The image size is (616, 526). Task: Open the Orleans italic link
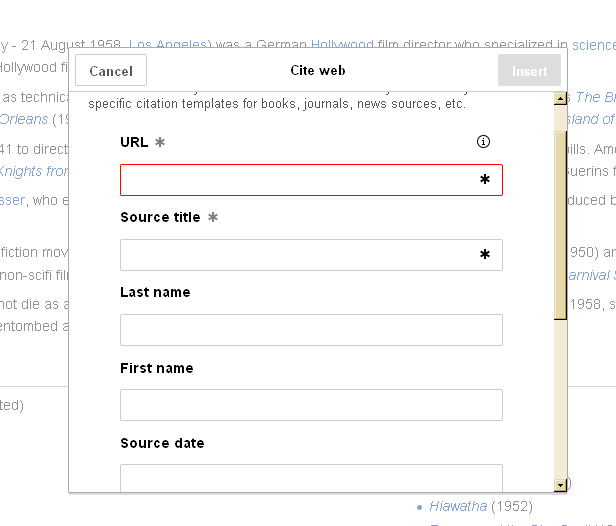pyautogui.click(x=24, y=119)
